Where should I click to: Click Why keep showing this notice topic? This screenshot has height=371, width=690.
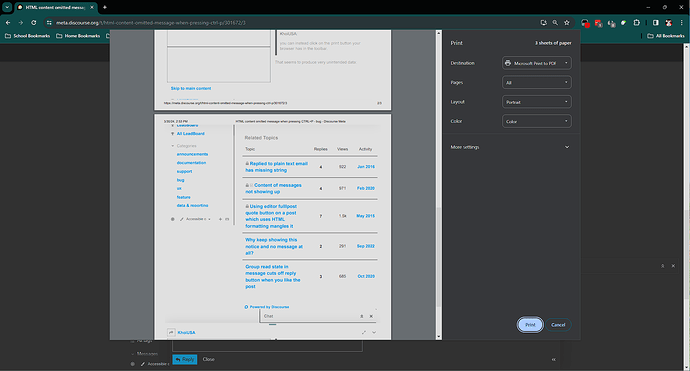(274, 246)
